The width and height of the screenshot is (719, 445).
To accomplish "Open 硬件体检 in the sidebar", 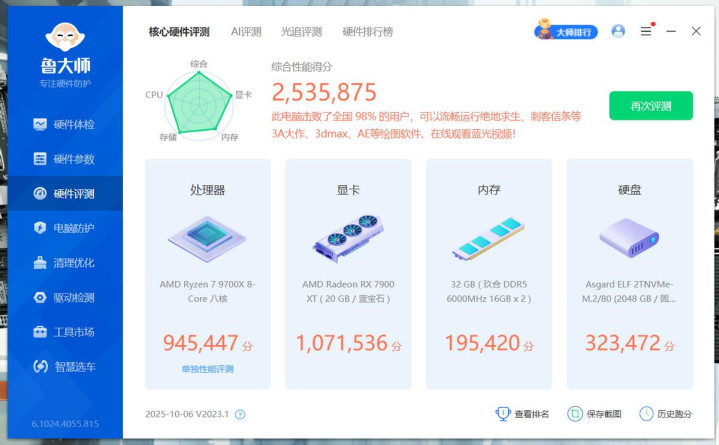I will pyautogui.click(x=65, y=124).
